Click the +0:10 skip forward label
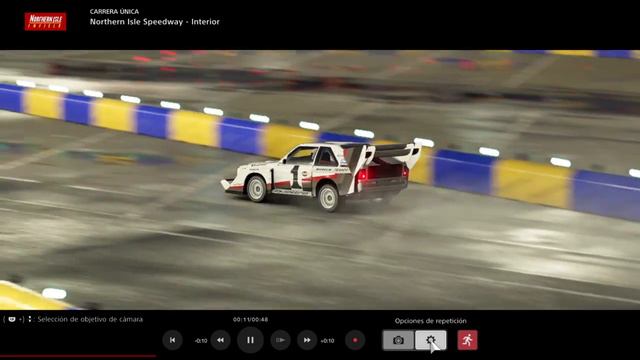This screenshot has height=360, width=640. [x=327, y=340]
